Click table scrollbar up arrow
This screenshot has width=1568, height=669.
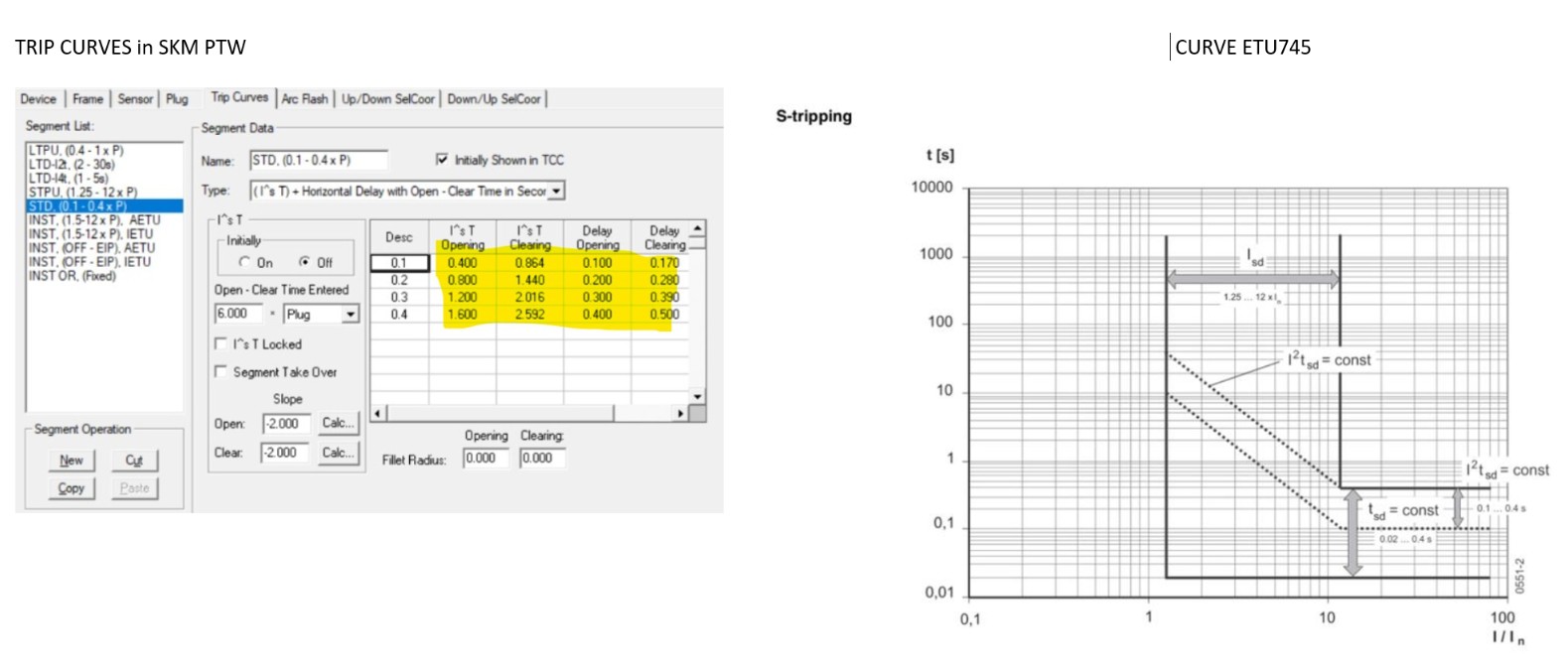(697, 228)
